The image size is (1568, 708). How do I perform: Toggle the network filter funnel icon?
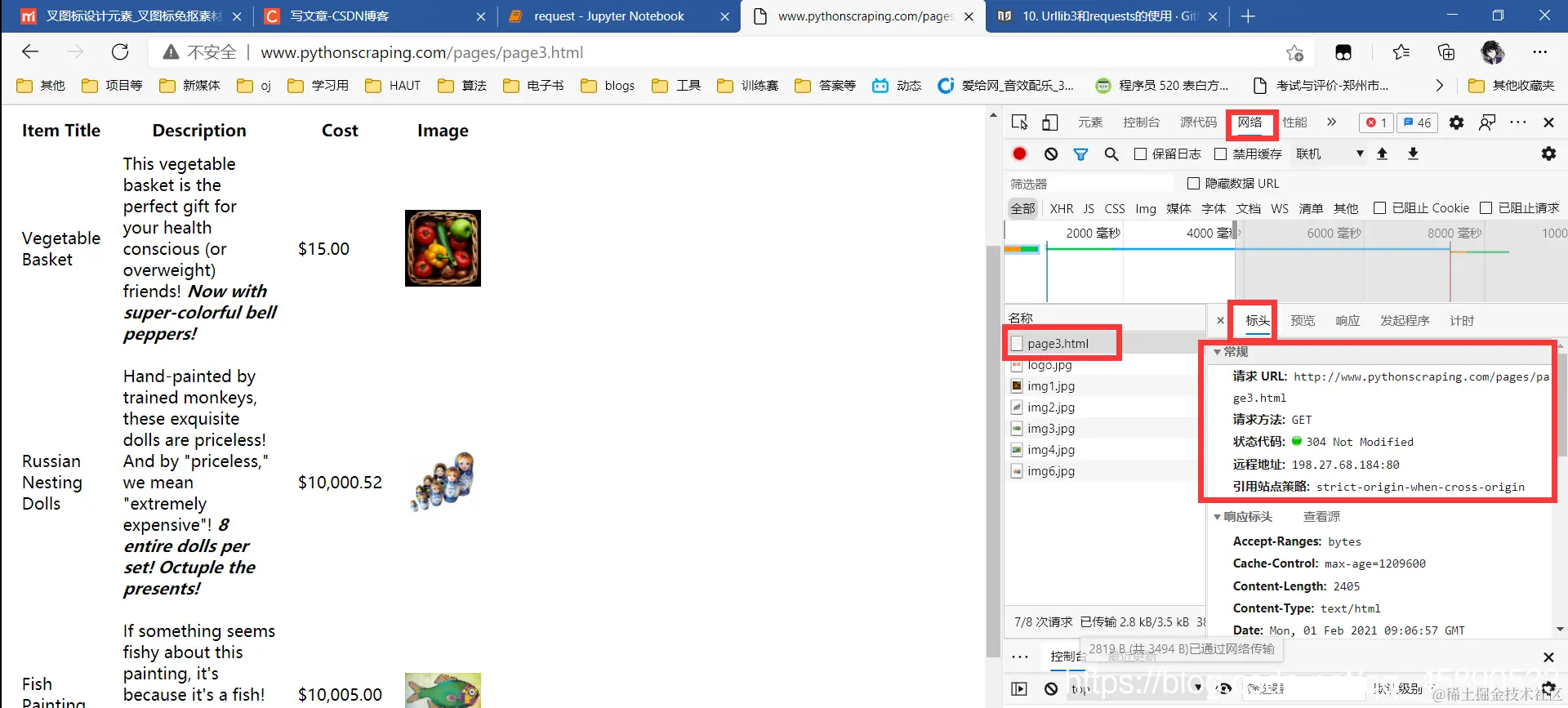coord(1080,154)
